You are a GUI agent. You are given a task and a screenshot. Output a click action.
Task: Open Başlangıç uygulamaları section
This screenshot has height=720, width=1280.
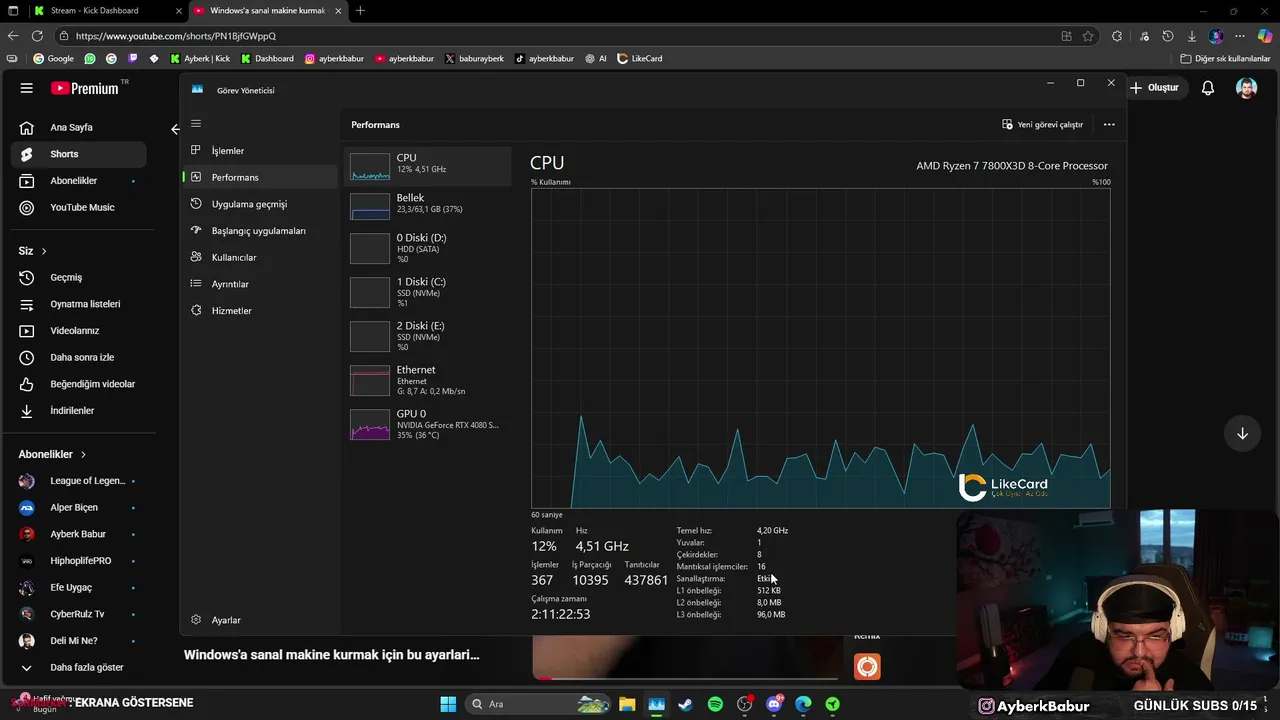[x=260, y=231]
